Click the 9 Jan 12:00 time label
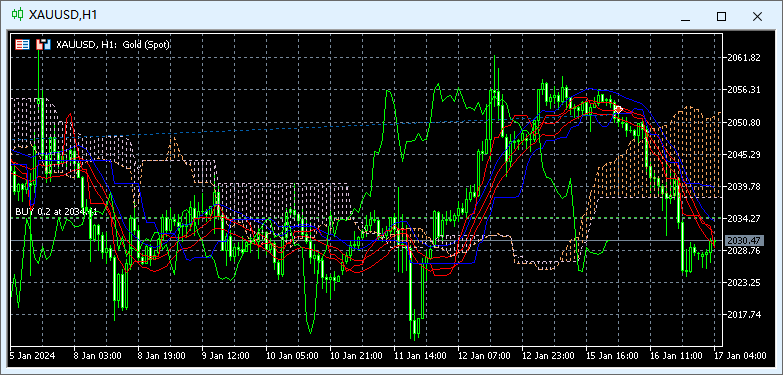This screenshot has width=783, height=375. click(226, 356)
